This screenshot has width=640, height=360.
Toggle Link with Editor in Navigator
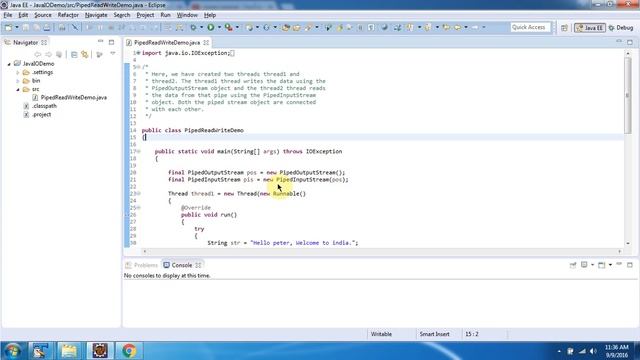[85, 54]
